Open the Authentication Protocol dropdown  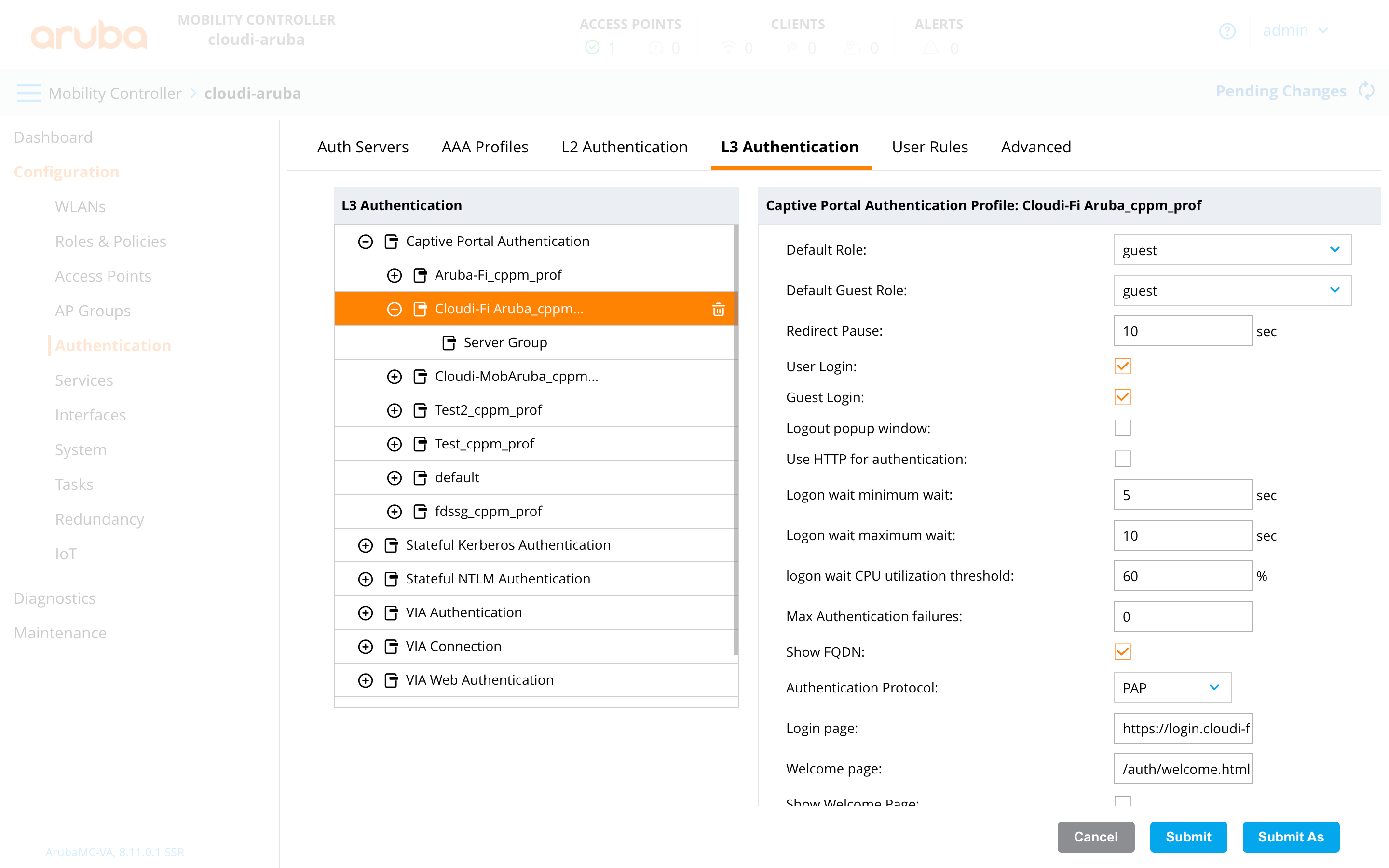1172,688
